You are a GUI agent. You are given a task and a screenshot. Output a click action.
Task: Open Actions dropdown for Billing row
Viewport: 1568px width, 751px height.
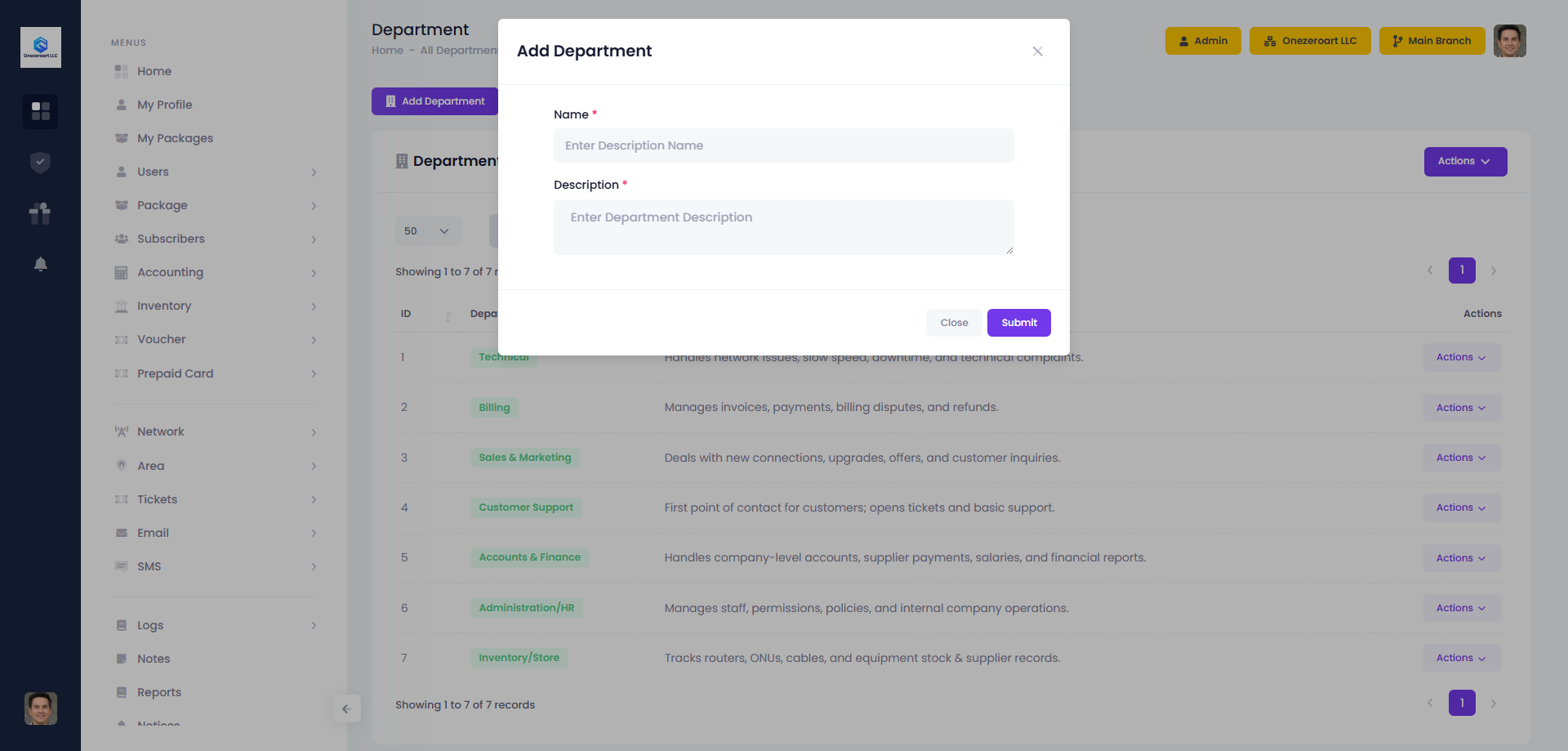tap(1461, 408)
